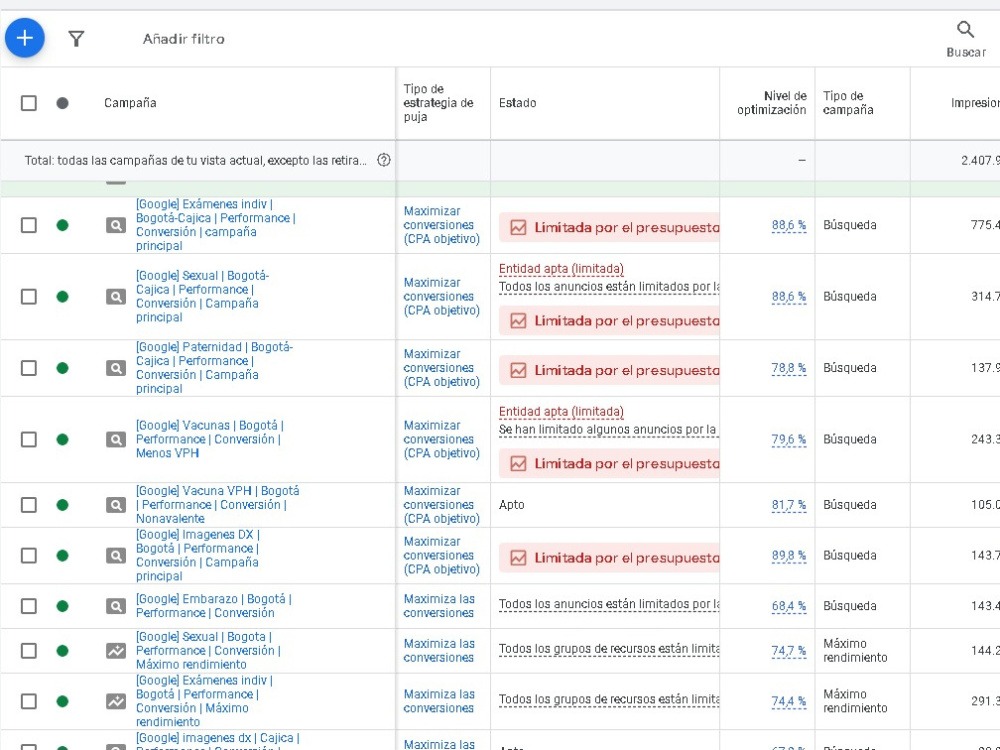
Task: Click Performance Max icon for Sexual Bogota campaign
Action: (x=115, y=651)
